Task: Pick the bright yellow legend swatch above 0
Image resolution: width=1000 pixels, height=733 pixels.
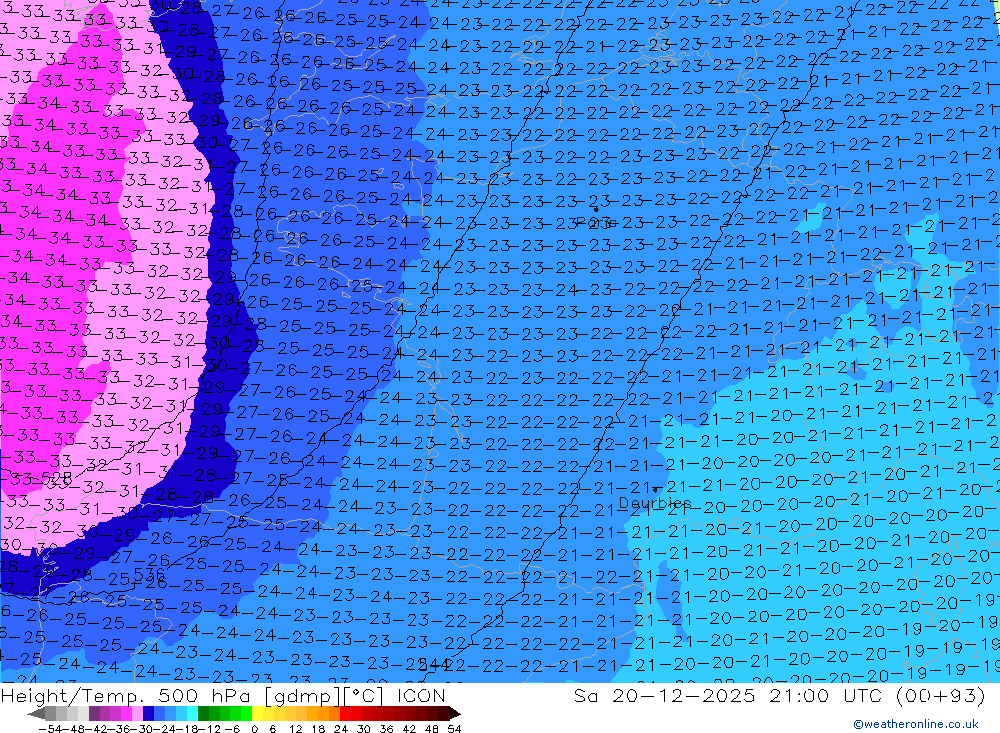Action: (x=257, y=714)
